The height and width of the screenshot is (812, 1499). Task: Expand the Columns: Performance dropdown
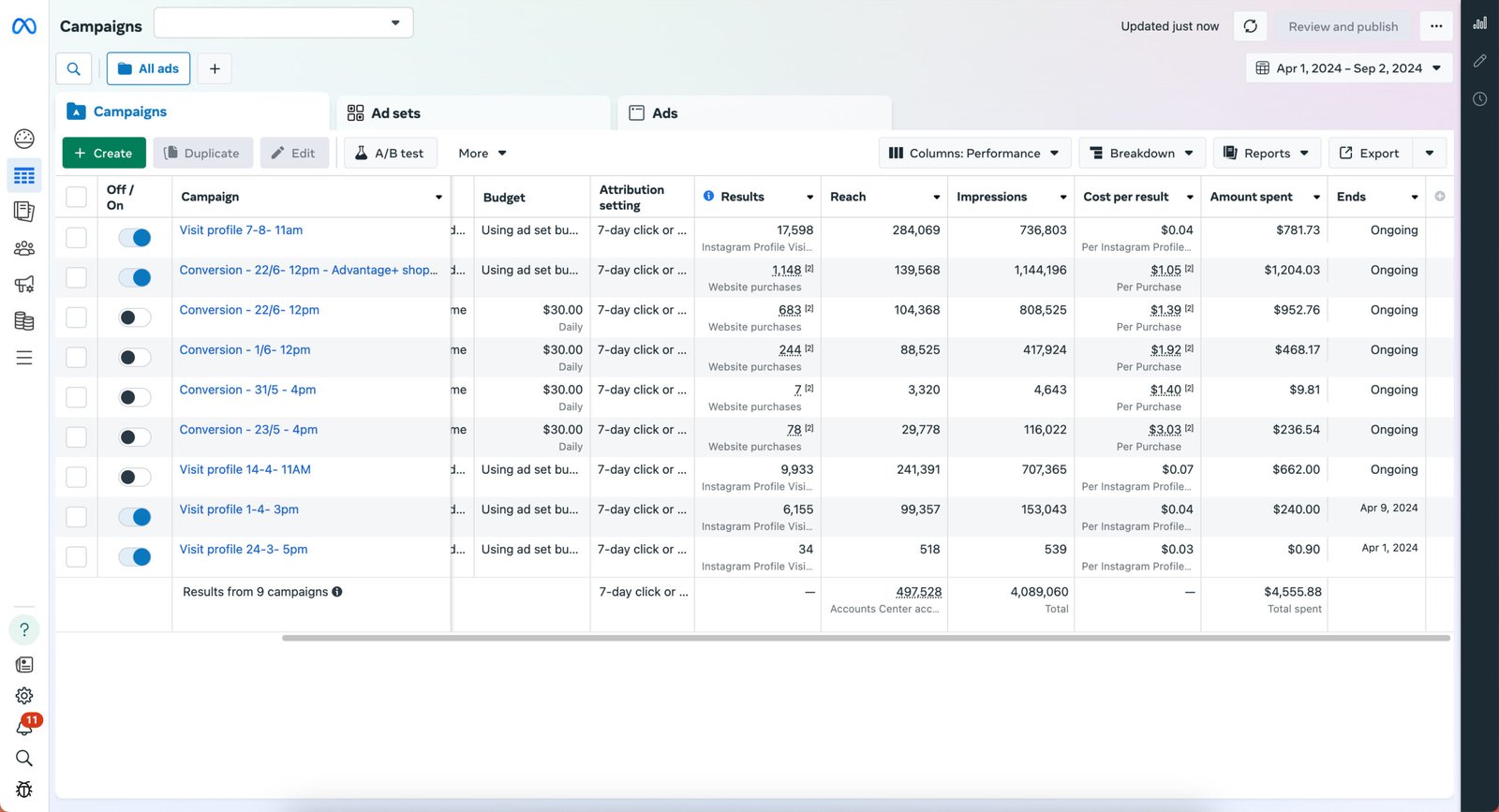973,154
